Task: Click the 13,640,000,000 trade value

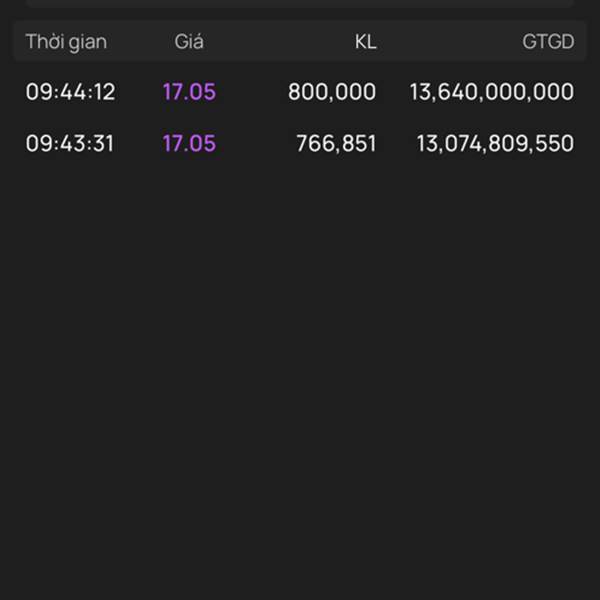Action: tap(492, 92)
